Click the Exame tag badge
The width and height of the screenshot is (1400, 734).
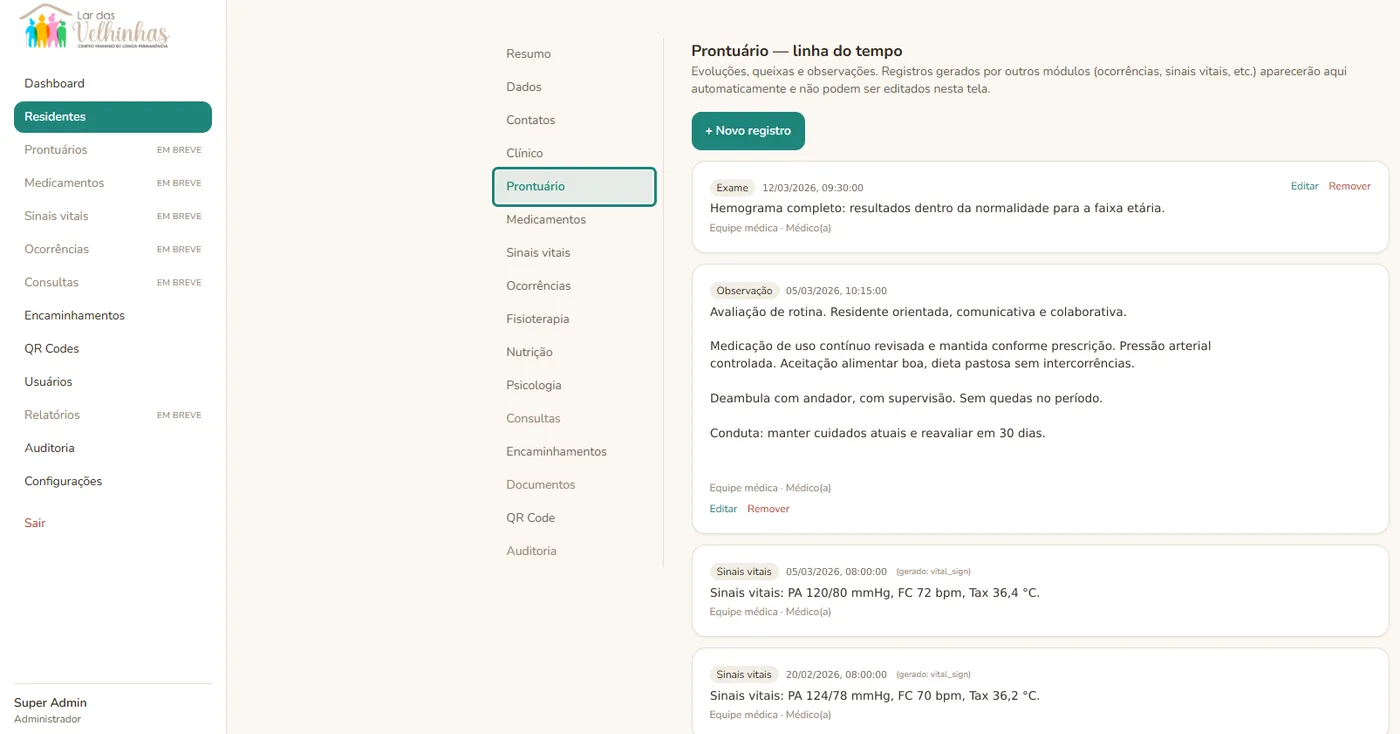click(732, 188)
